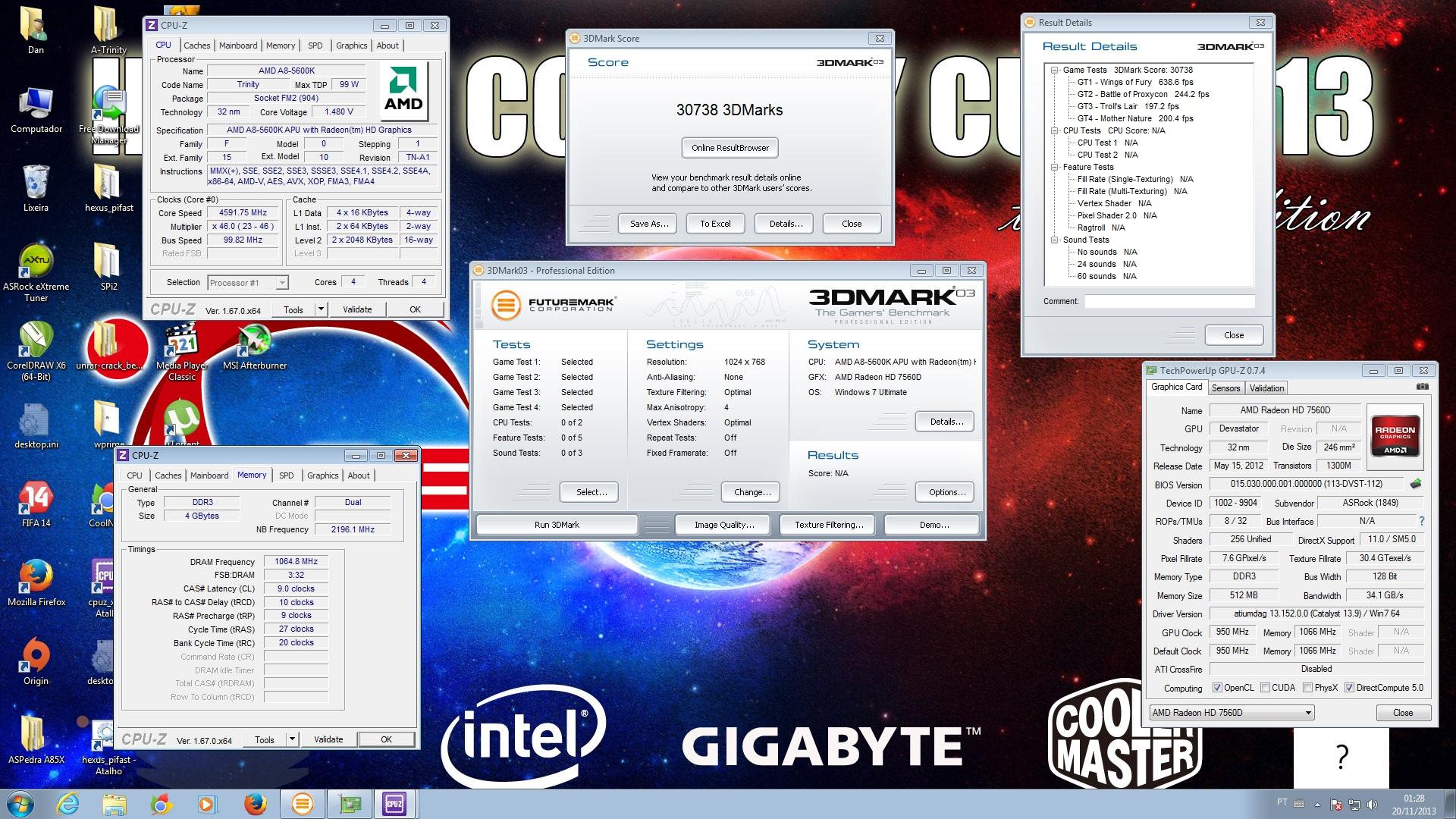The height and width of the screenshot is (819, 1456).
Task: Click the Details button in 3DMark Score
Action: (x=786, y=224)
